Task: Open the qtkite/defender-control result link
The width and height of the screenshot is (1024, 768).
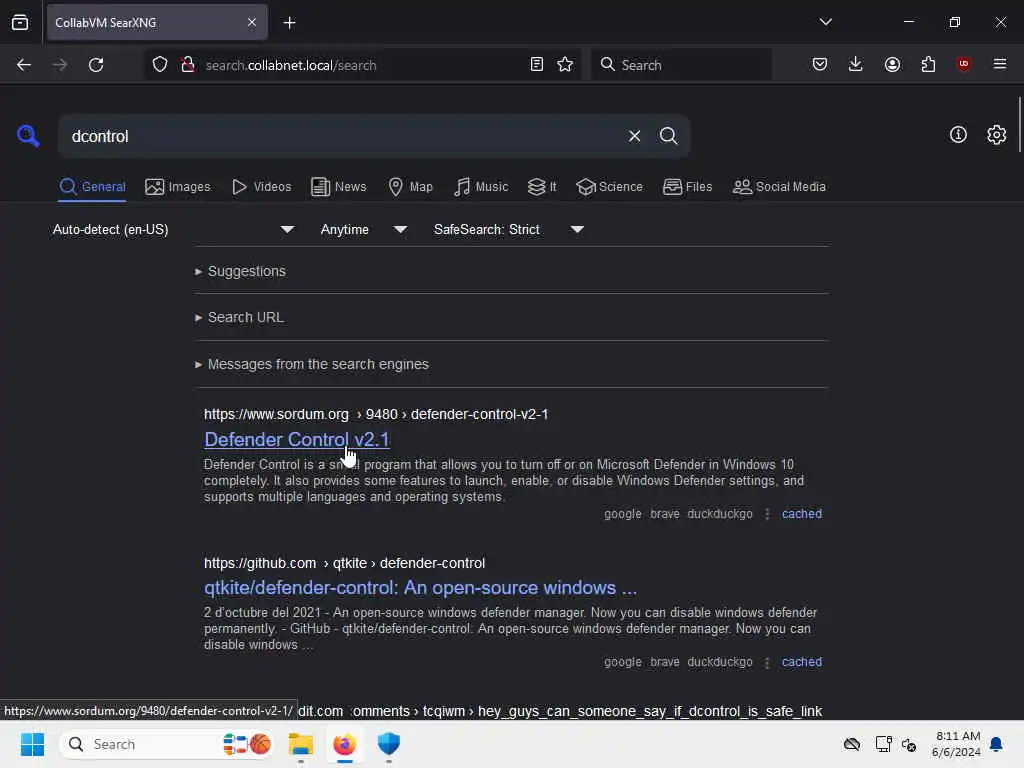Action: 420,588
